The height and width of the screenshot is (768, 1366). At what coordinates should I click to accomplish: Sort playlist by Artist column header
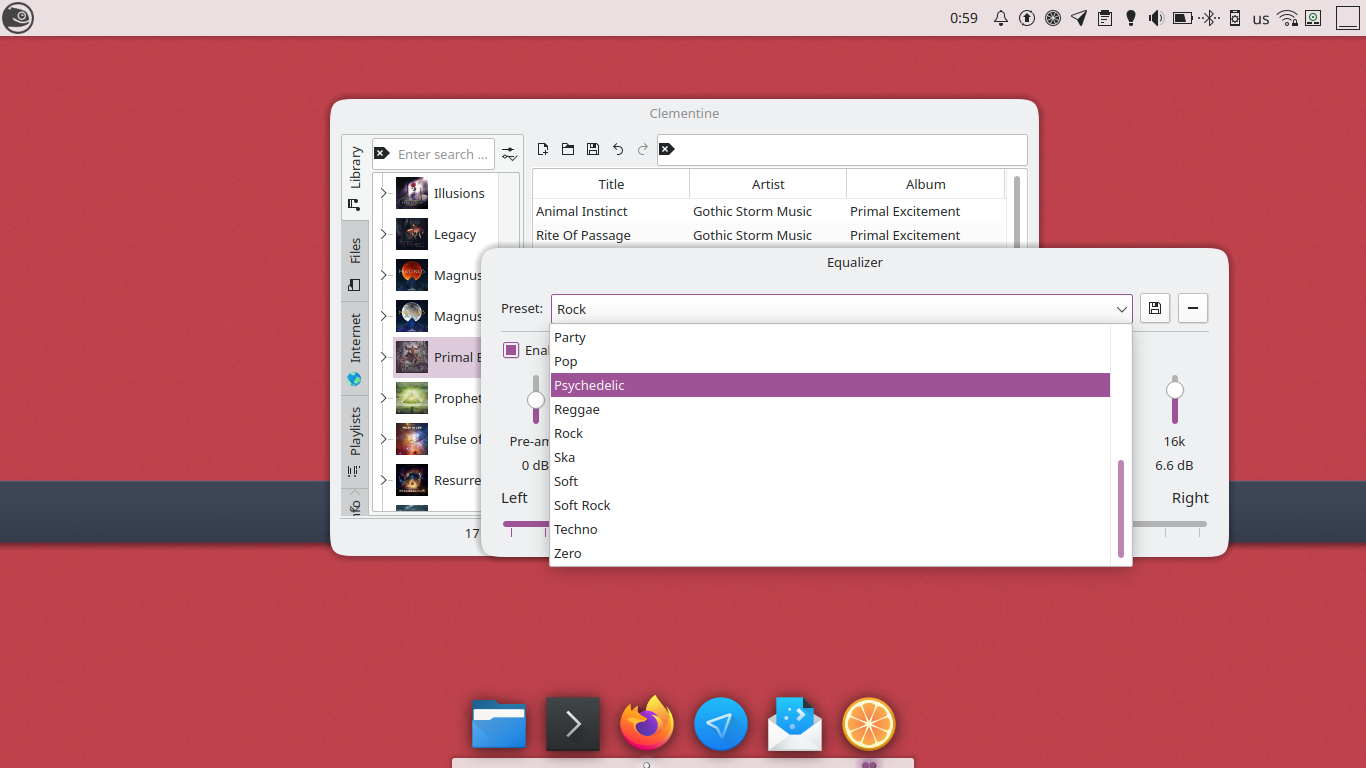(768, 184)
